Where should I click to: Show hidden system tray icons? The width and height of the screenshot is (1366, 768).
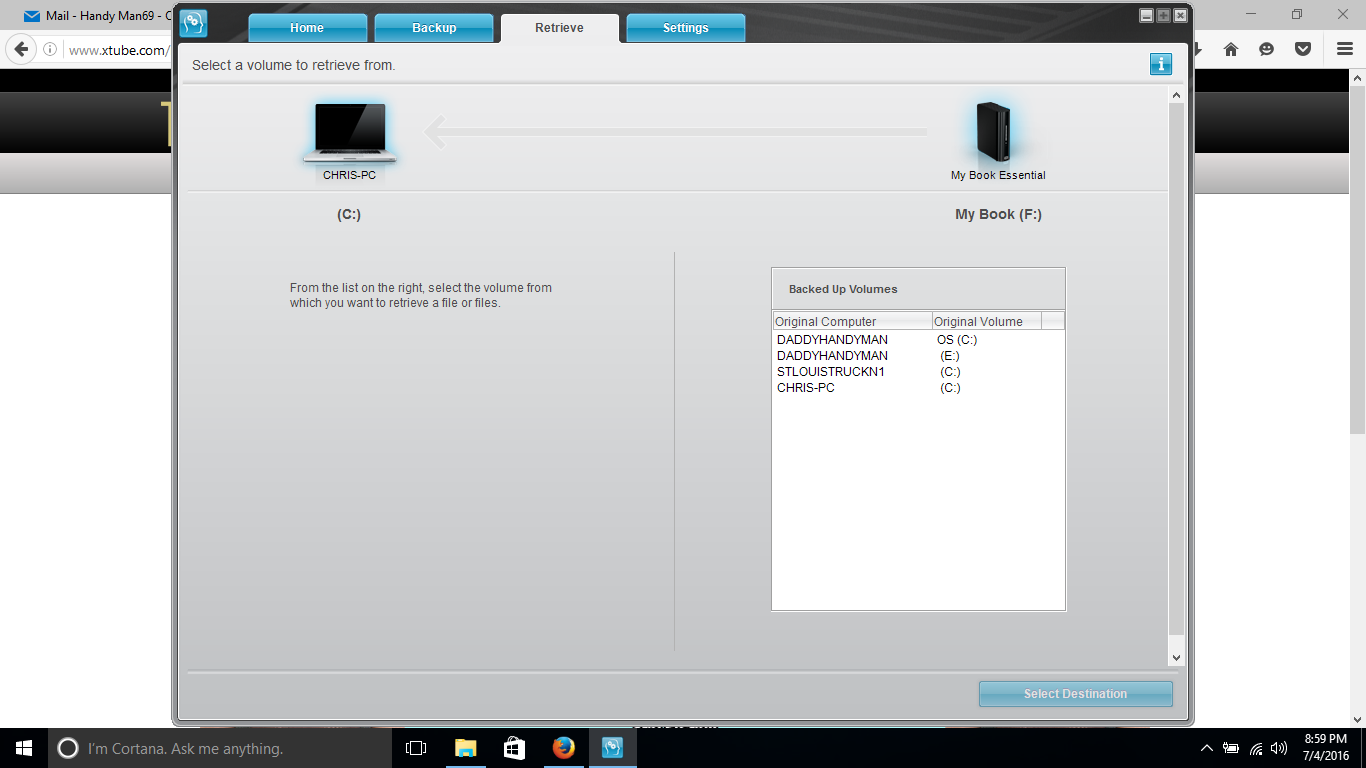1207,748
